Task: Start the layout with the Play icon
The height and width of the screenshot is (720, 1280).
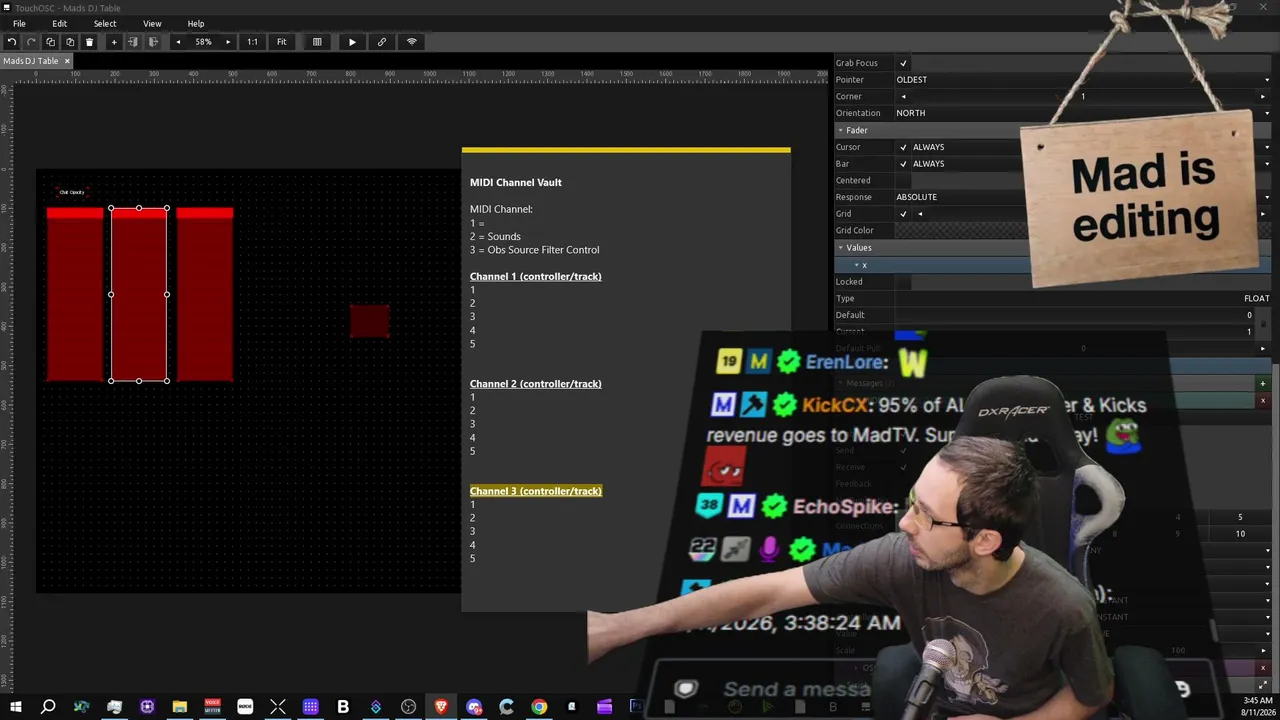Action: click(x=352, y=42)
